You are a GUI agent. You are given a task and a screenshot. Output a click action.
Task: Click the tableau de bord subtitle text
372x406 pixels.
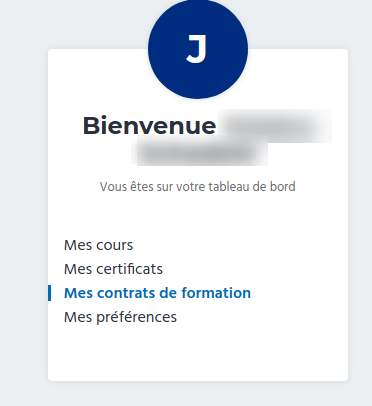[198, 187]
